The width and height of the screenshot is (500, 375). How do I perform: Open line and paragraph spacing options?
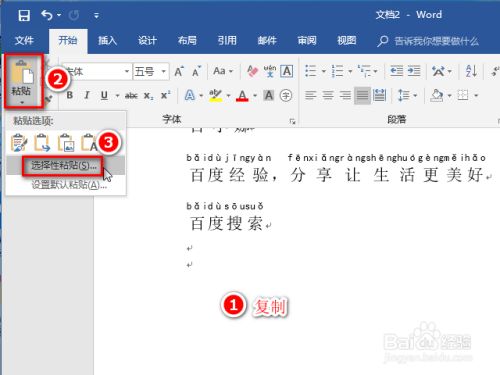coord(404,96)
